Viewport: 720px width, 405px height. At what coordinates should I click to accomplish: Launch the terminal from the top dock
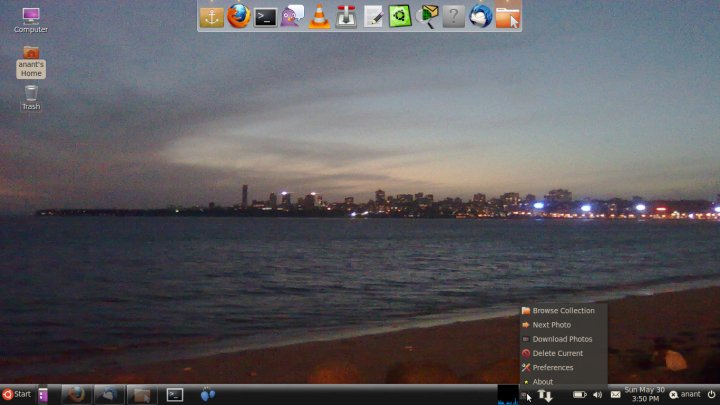[265, 16]
